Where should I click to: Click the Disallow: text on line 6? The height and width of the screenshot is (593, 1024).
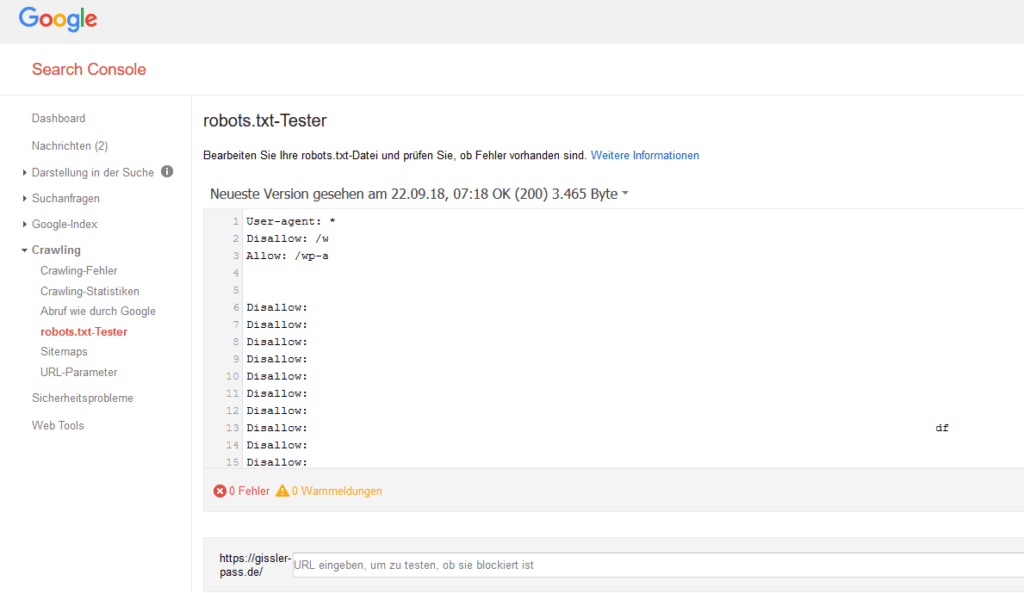pyautogui.click(x=277, y=308)
